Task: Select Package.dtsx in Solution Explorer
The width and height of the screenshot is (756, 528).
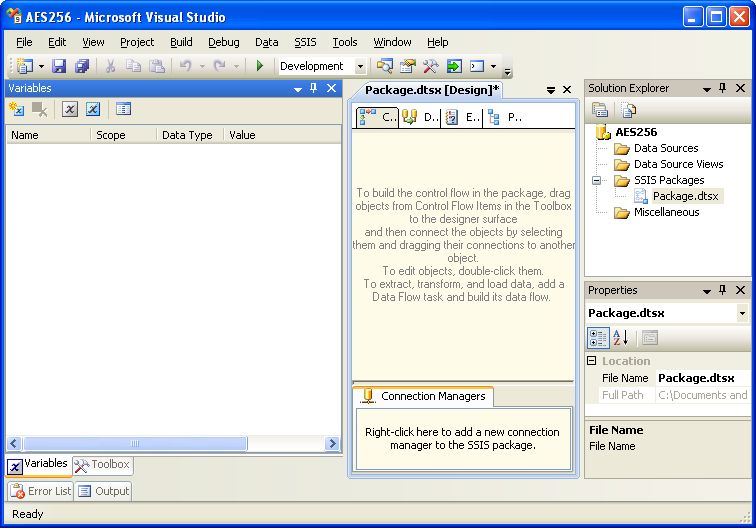Action: 686,196
